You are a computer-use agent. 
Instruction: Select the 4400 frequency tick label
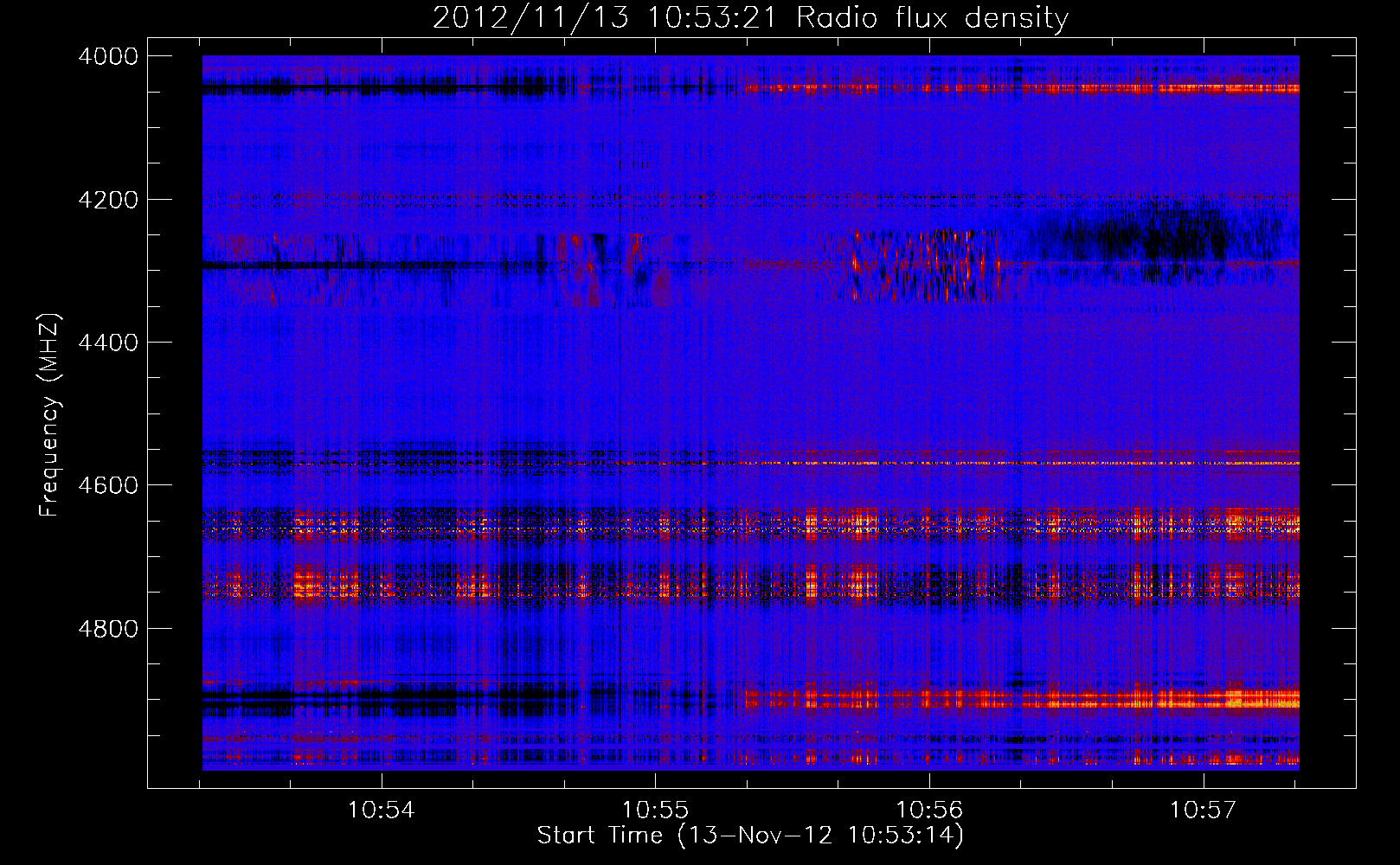coord(108,343)
